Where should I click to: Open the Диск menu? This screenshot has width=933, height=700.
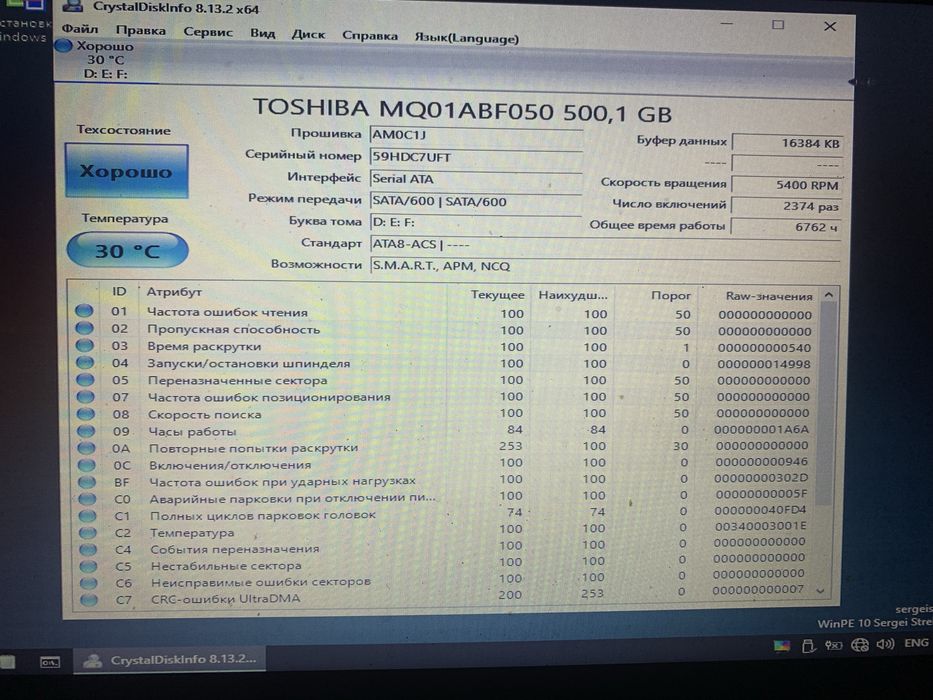point(308,34)
